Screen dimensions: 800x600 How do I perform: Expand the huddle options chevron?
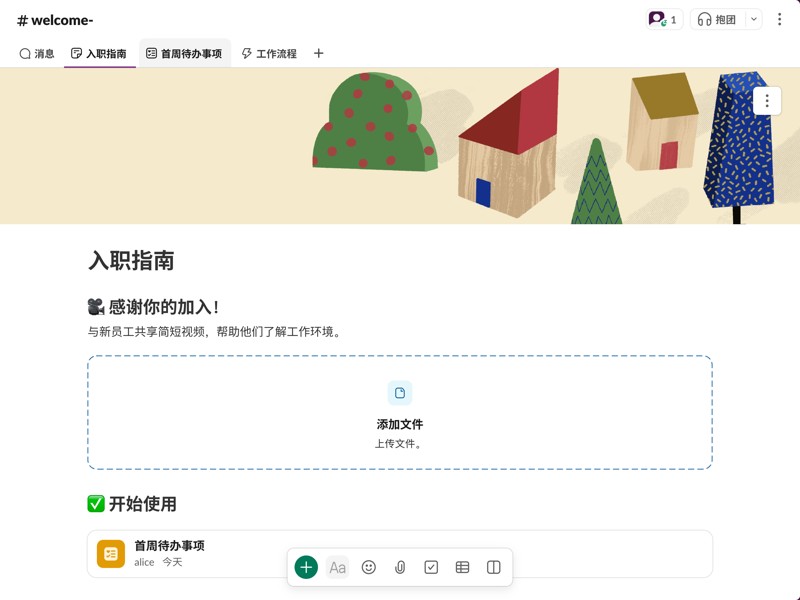pyautogui.click(x=753, y=19)
